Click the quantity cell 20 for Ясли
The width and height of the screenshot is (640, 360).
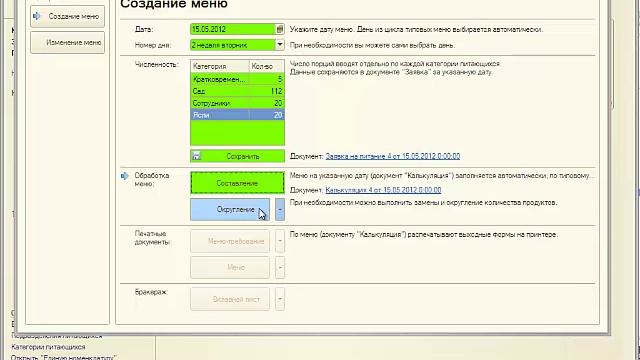tap(267, 115)
